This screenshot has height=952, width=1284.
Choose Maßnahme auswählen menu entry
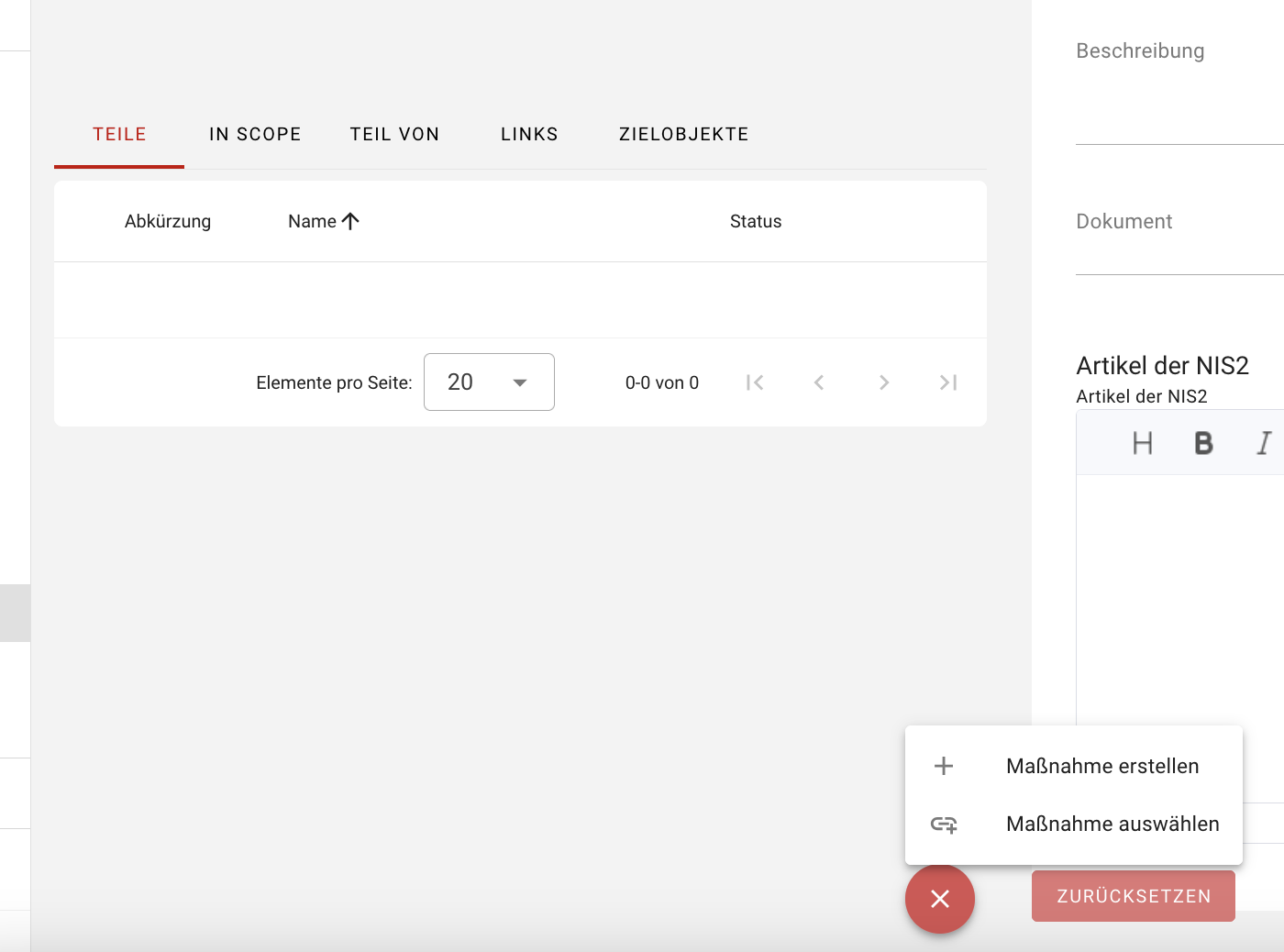click(1112, 824)
